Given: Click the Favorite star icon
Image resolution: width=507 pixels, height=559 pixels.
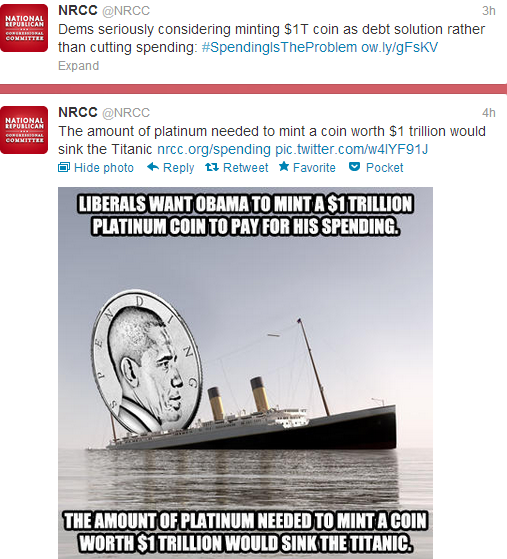Looking at the screenshot, I should pyautogui.click(x=284, y=166).
